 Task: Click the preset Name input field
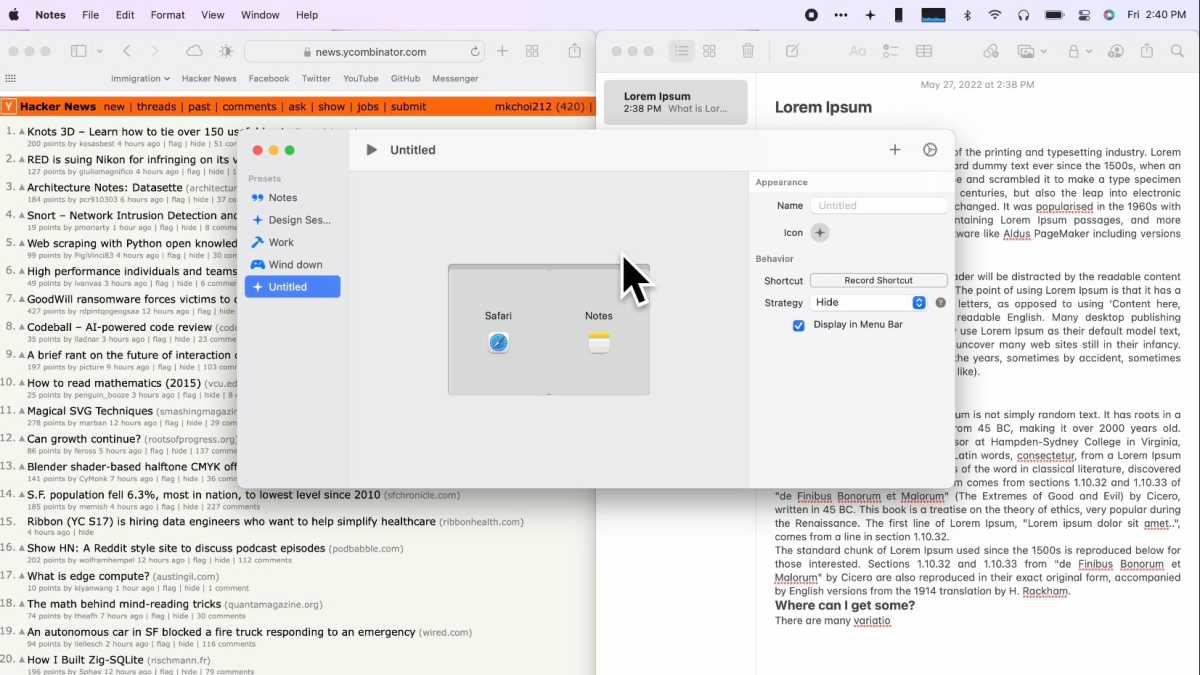[x=879, y=206]
